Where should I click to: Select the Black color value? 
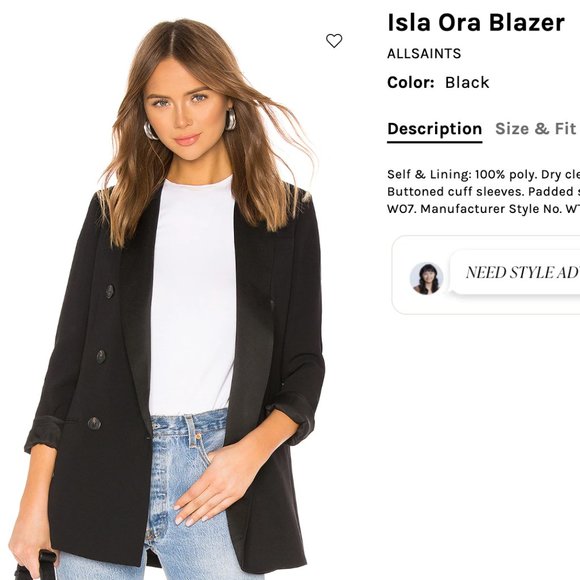467,82
